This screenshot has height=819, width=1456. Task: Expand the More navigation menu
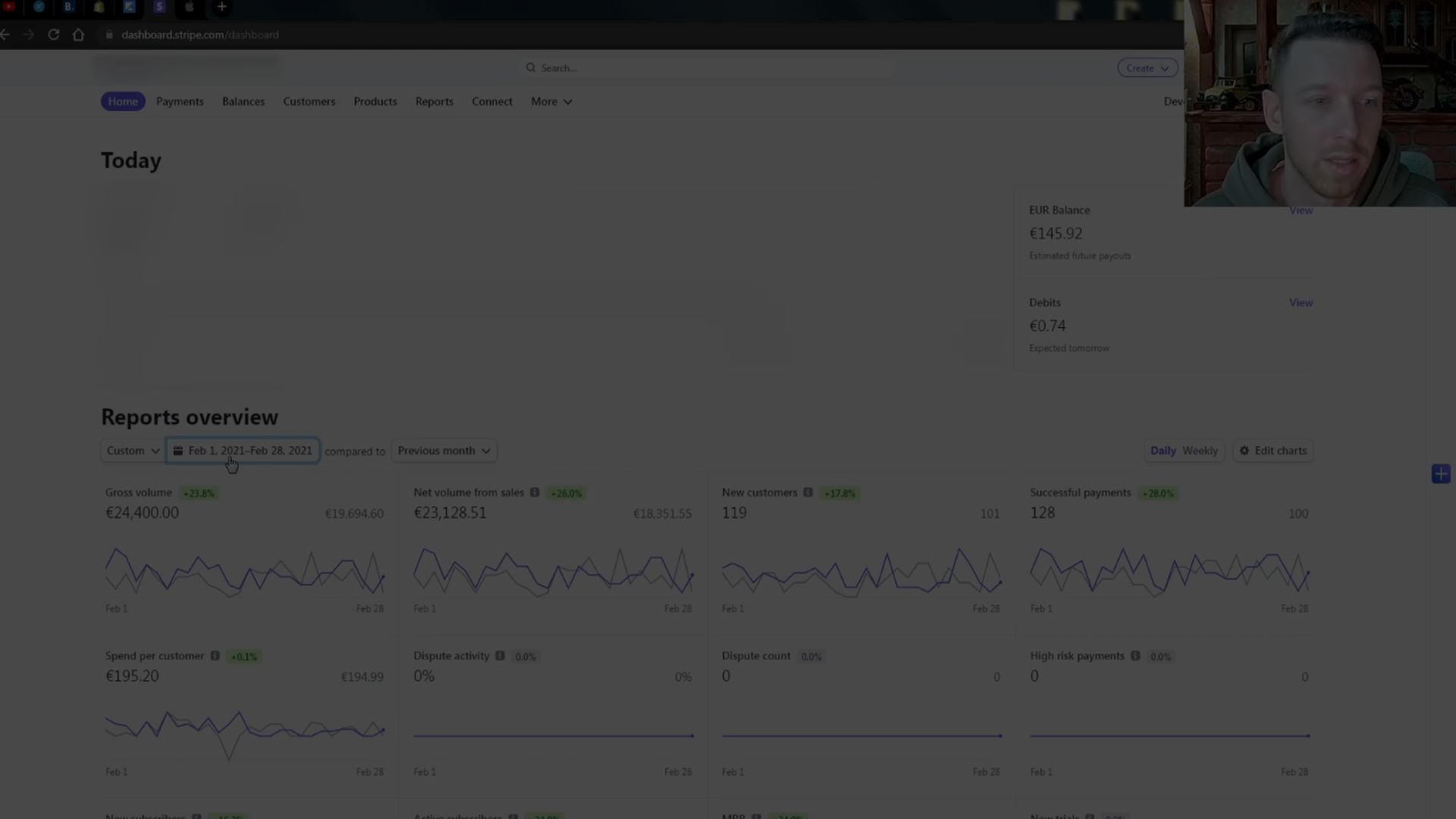(x=551, y=102)
